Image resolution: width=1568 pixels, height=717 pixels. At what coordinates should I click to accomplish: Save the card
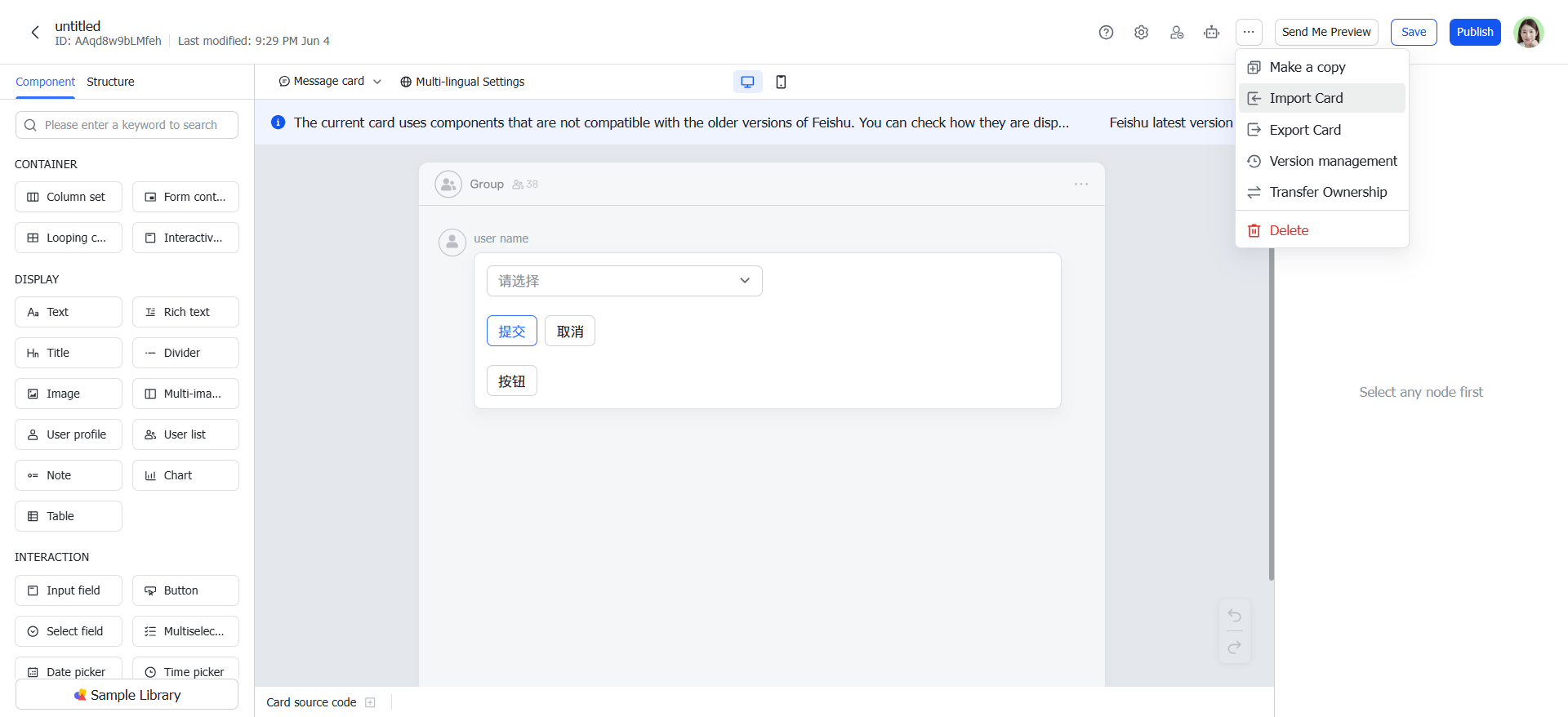tap(1414, 32)
